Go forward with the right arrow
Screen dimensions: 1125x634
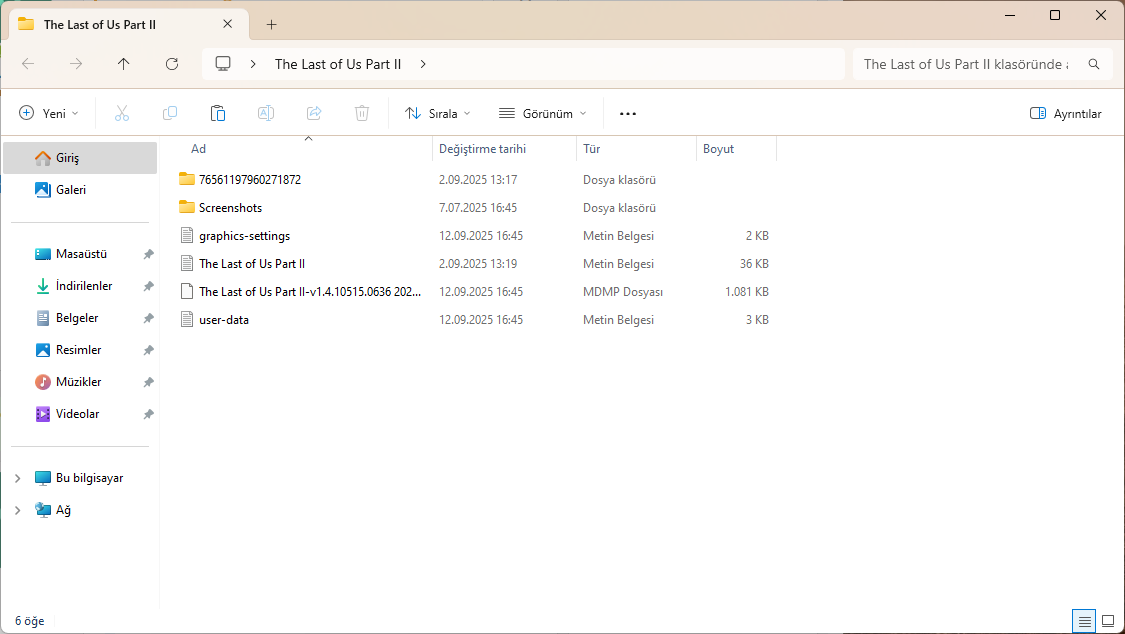[x=76, y=64]
